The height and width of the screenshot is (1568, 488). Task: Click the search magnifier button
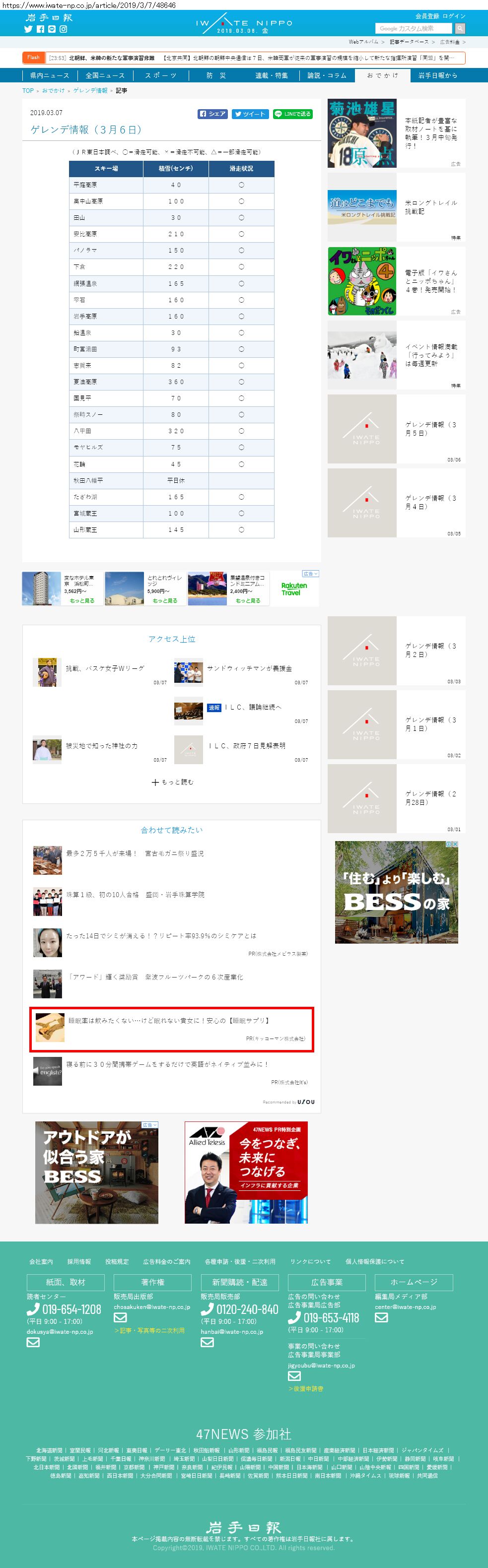[x=460, y=29]
